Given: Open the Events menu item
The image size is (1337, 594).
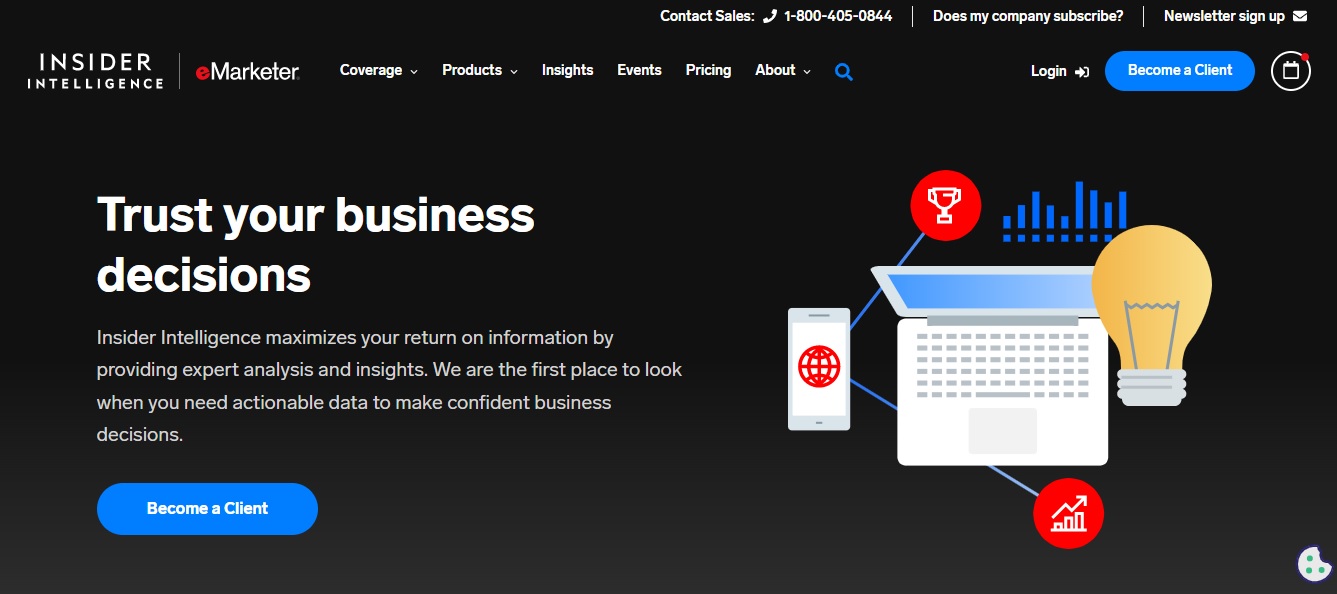Looking at the screenshot, I should [639, 70].
